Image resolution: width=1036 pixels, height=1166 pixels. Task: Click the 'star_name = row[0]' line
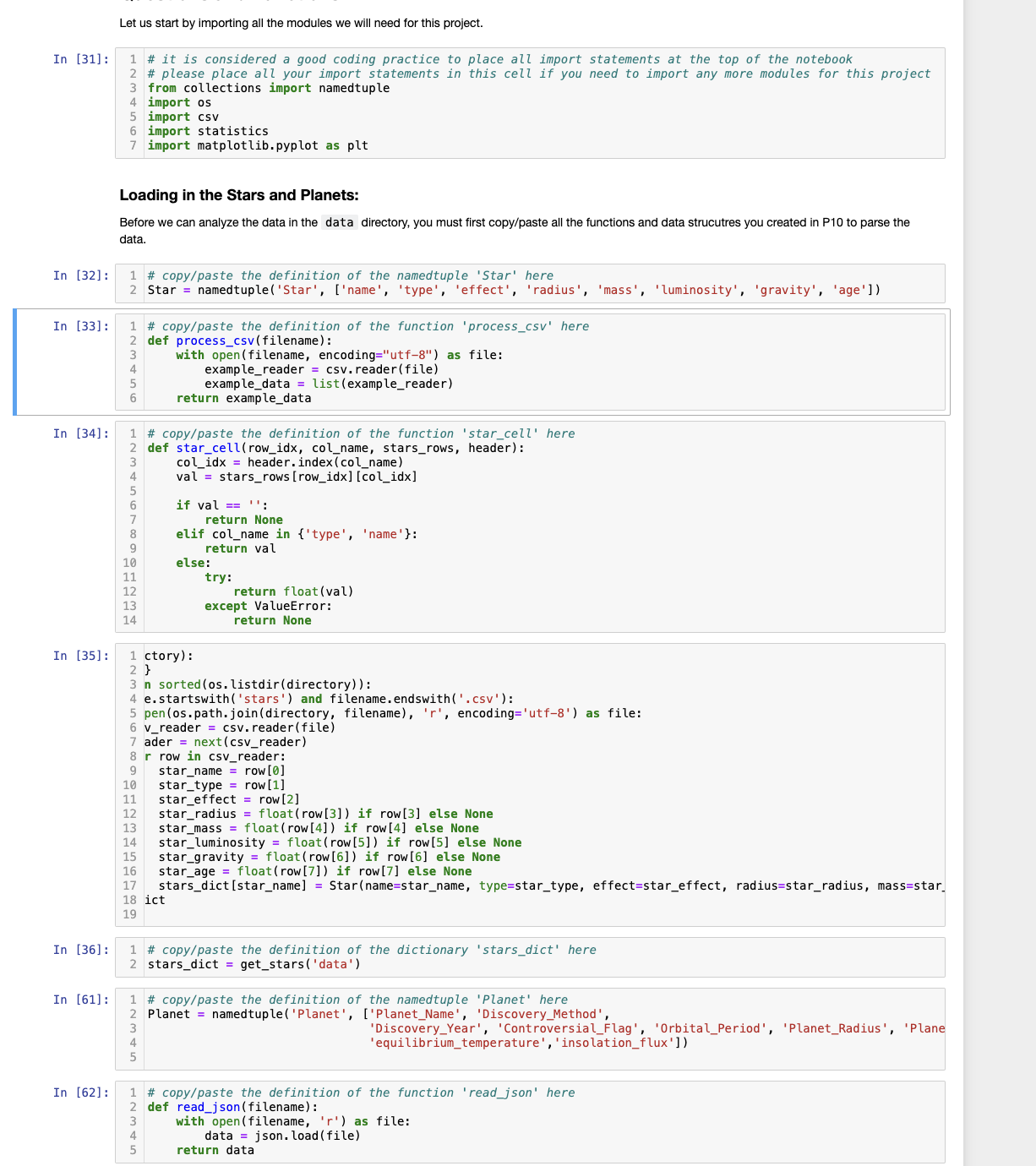222,771
